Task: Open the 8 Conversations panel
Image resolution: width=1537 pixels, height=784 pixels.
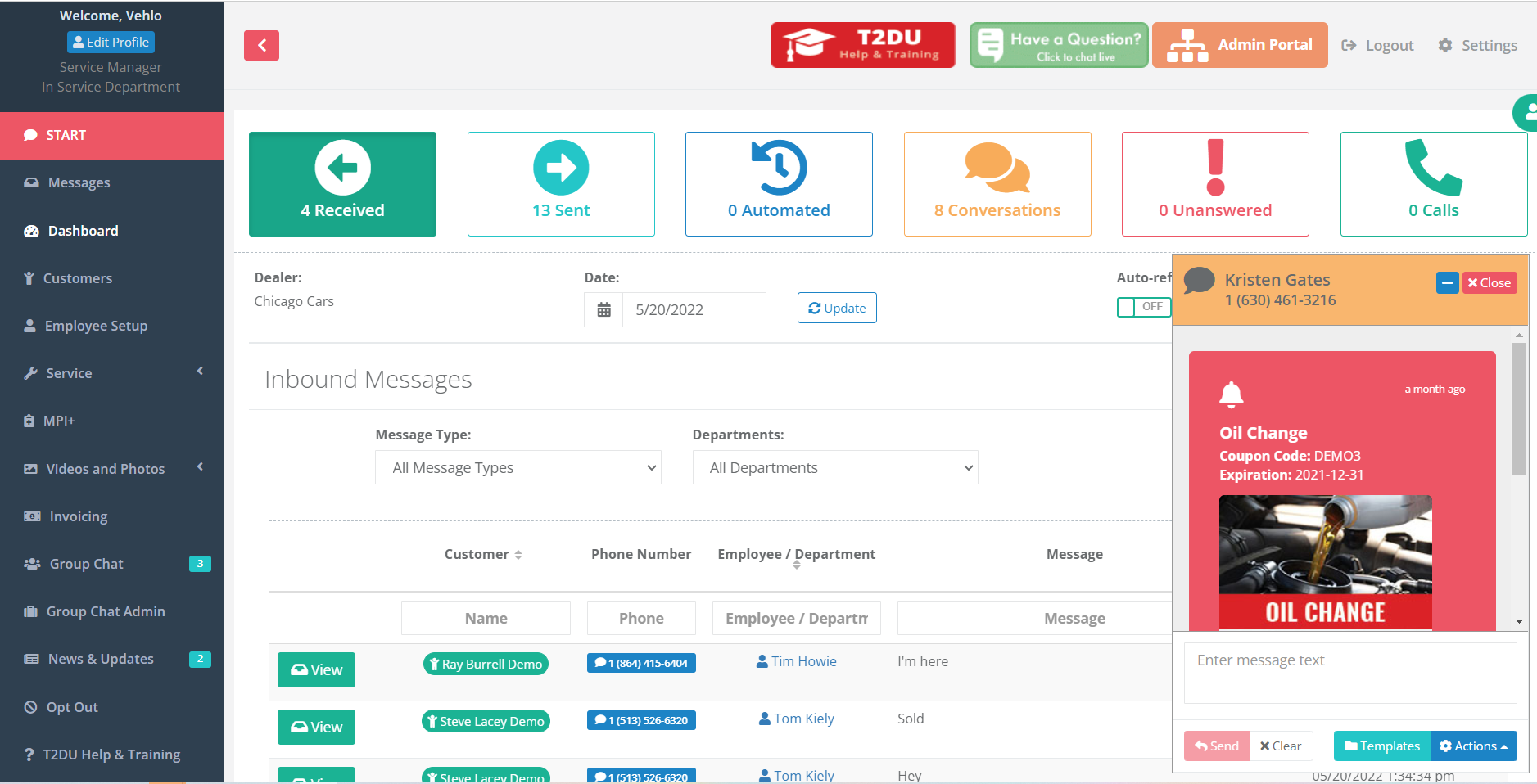Action: tap(997, 183)
